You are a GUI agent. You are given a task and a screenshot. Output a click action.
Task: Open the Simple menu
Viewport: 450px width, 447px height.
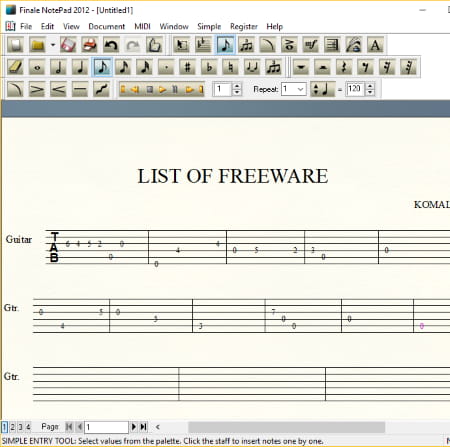pos(209,26)
